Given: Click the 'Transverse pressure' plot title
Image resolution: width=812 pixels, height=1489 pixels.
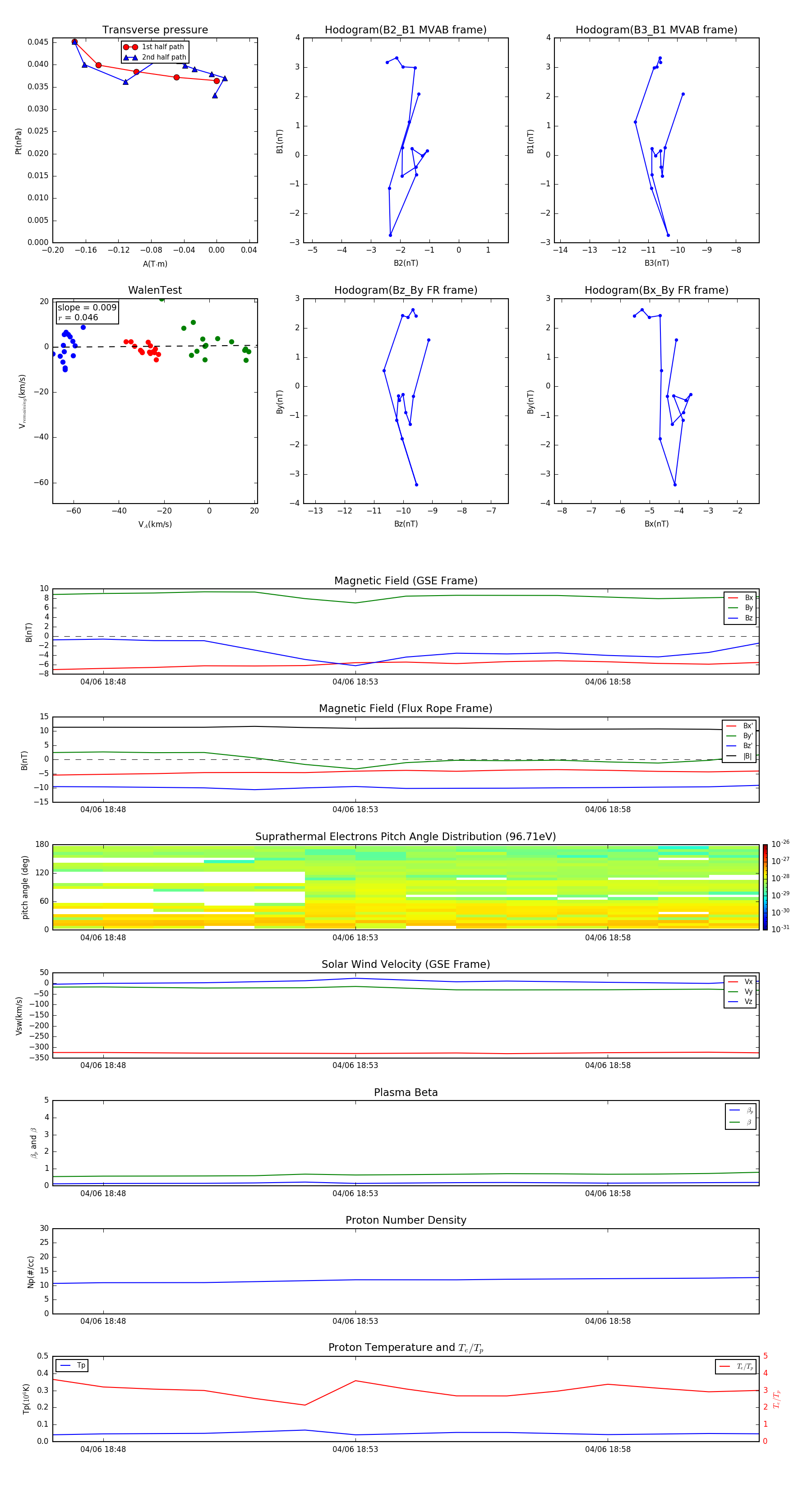Looking at the screenshot, I should pos(155,30).
